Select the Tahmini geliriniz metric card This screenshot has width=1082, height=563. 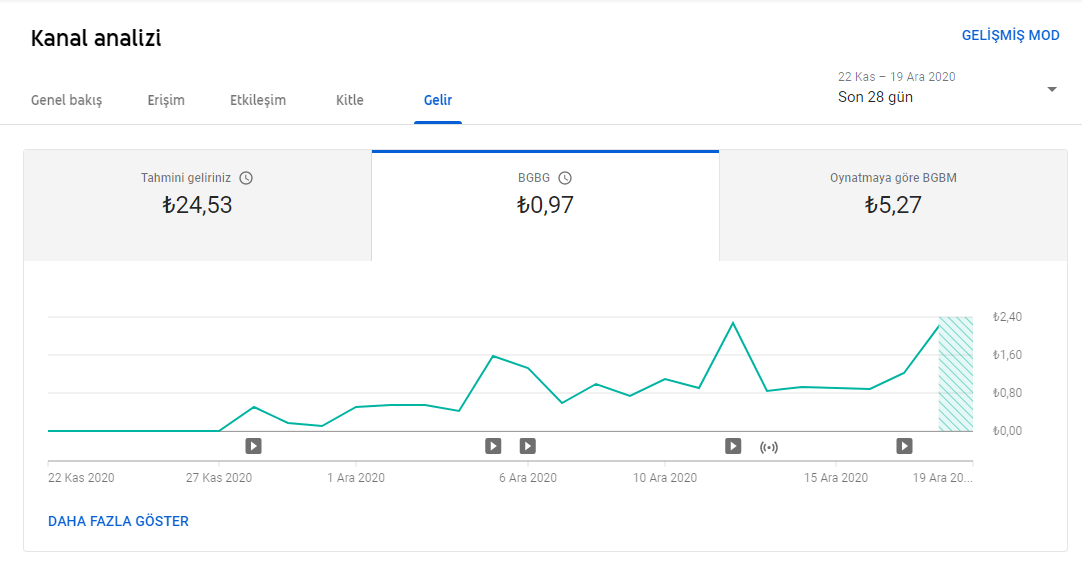(x=197, y=206)
